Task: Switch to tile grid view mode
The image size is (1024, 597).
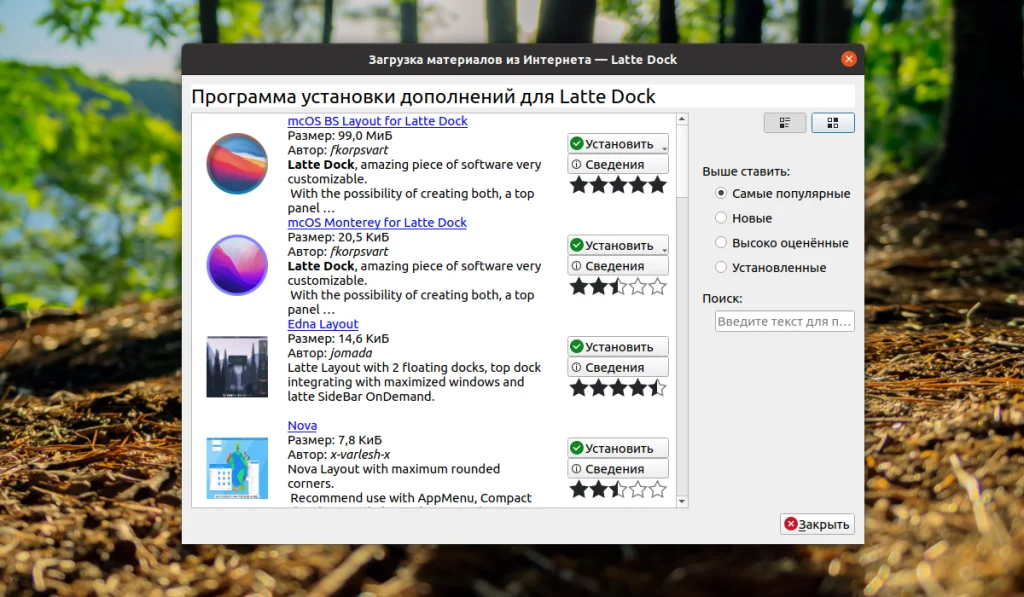Action: 833,122
